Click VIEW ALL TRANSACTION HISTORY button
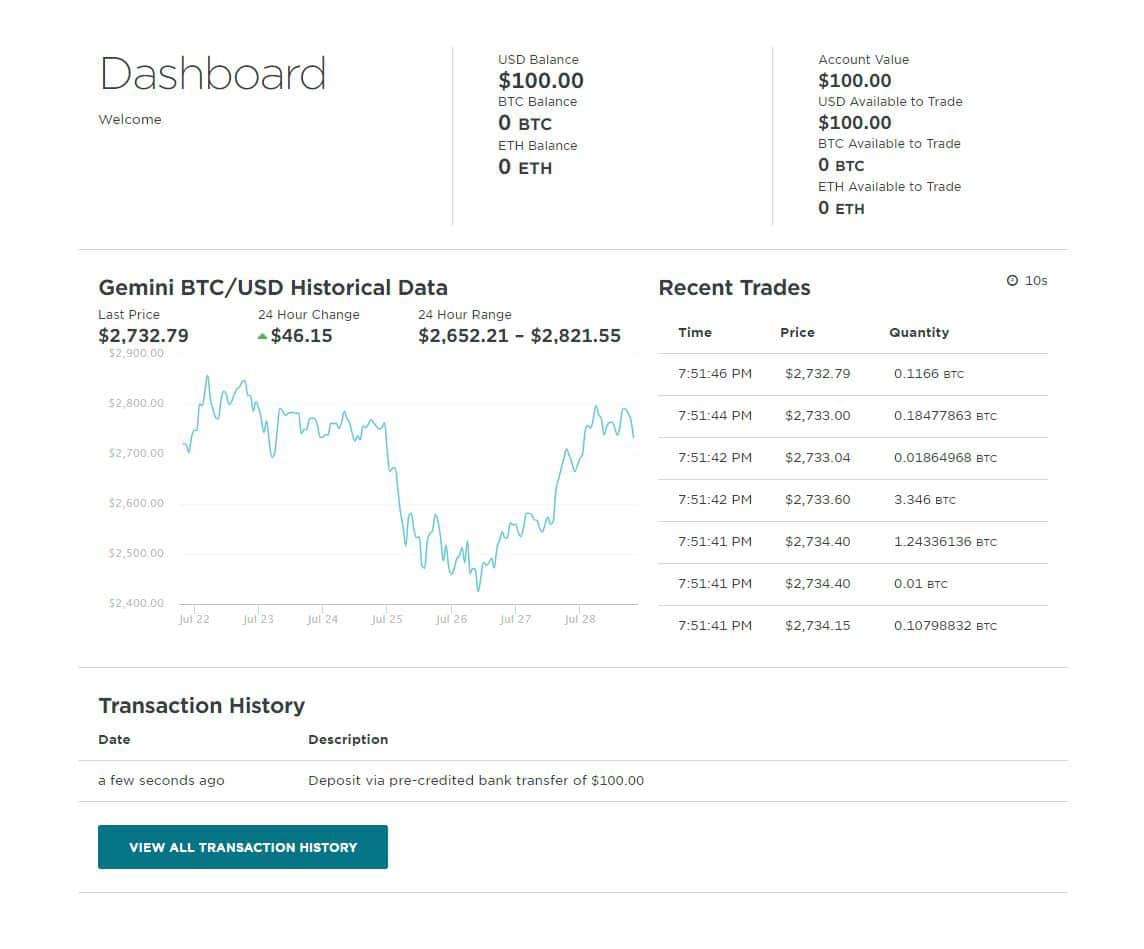 [x=242, y=846]
